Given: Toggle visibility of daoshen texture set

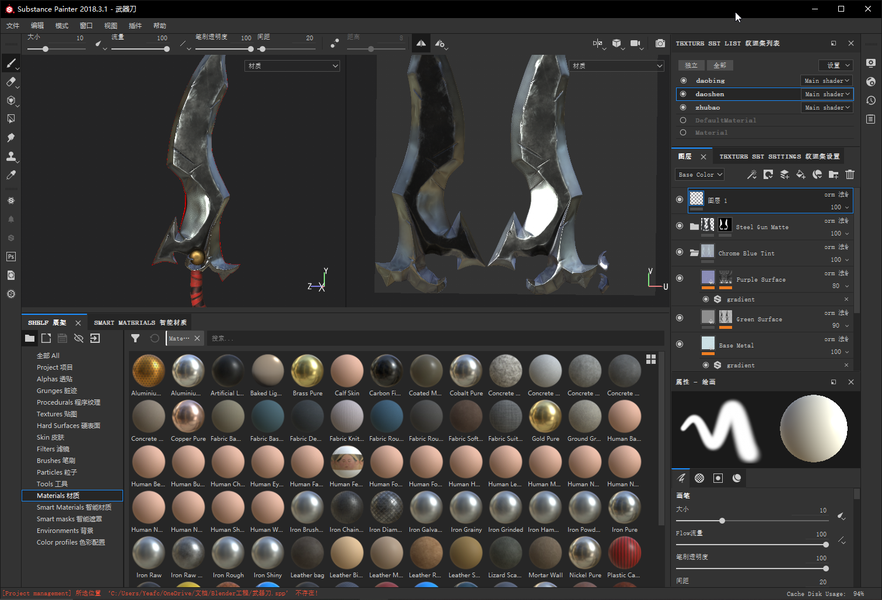Looking at the screenshot, I should tap(683, 94).
